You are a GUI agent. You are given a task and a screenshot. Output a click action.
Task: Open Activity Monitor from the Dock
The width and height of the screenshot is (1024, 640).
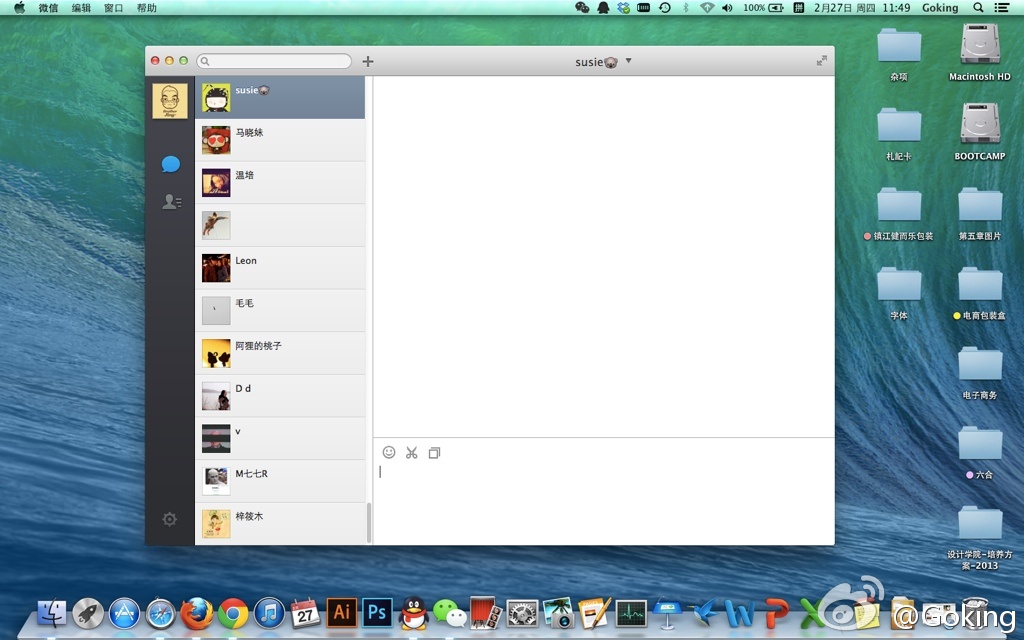[x=631, y=613]
